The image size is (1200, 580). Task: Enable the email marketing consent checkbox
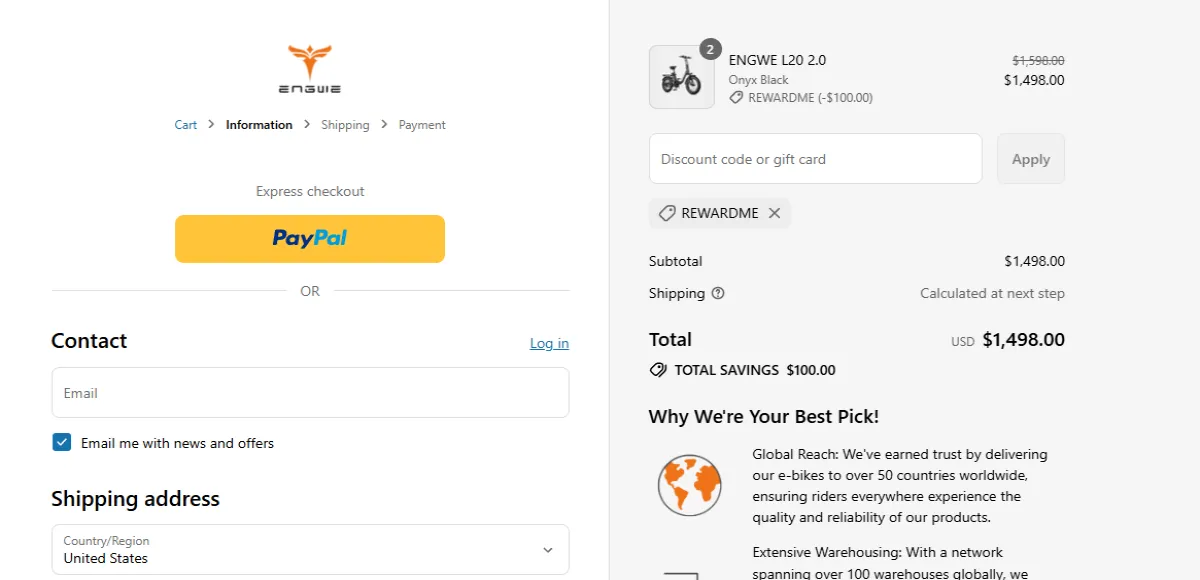(61, 442)
